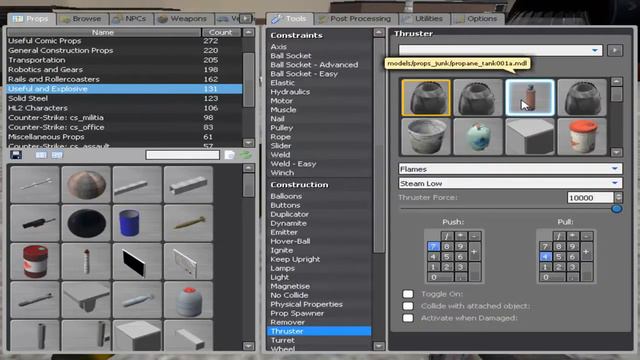Spawn the blue barrel prop
This screenshot has width=640, height=360.
137,223
